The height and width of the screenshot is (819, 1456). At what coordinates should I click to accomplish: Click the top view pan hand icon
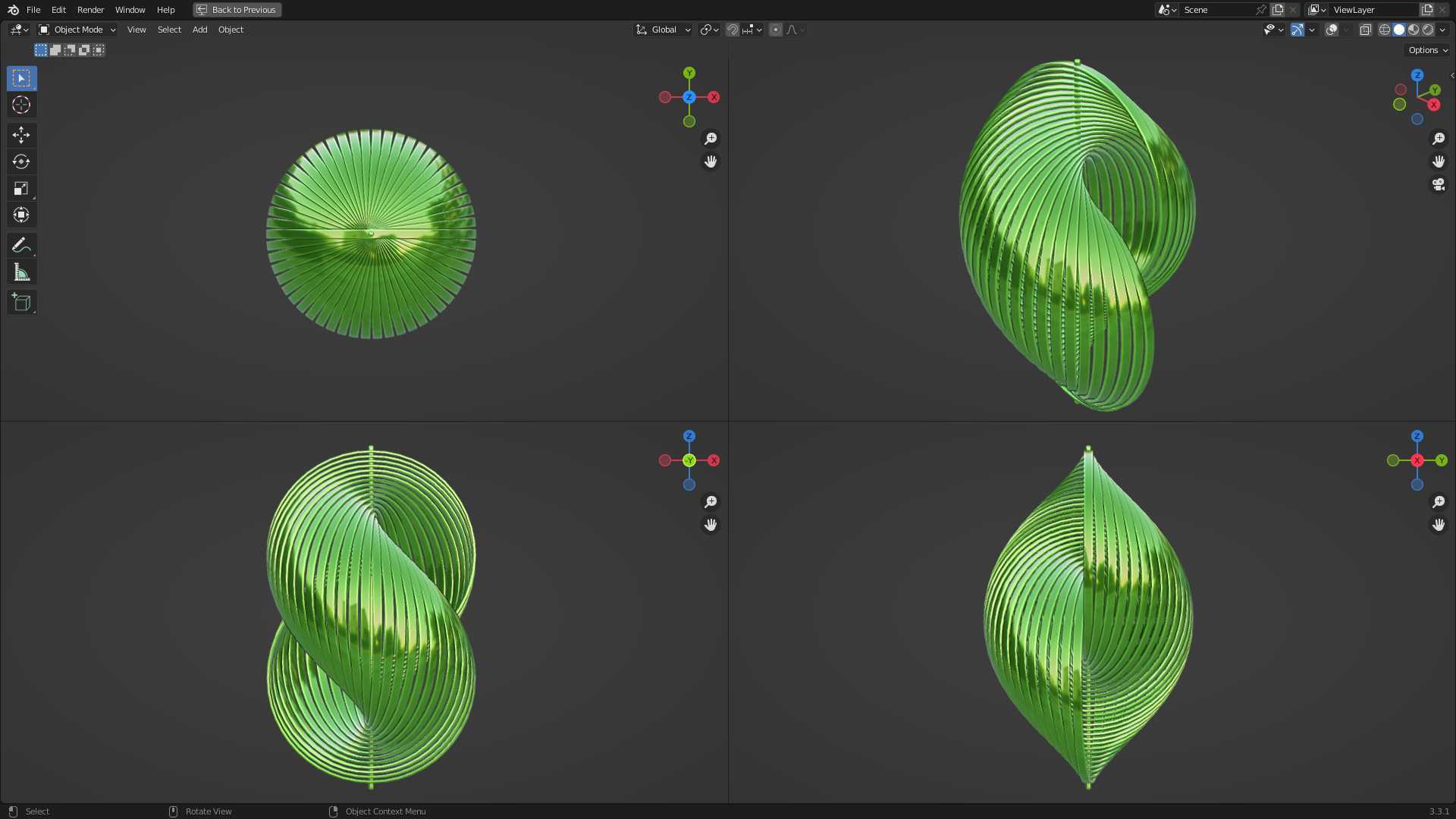pyautogui.click(x=711, y=162)
